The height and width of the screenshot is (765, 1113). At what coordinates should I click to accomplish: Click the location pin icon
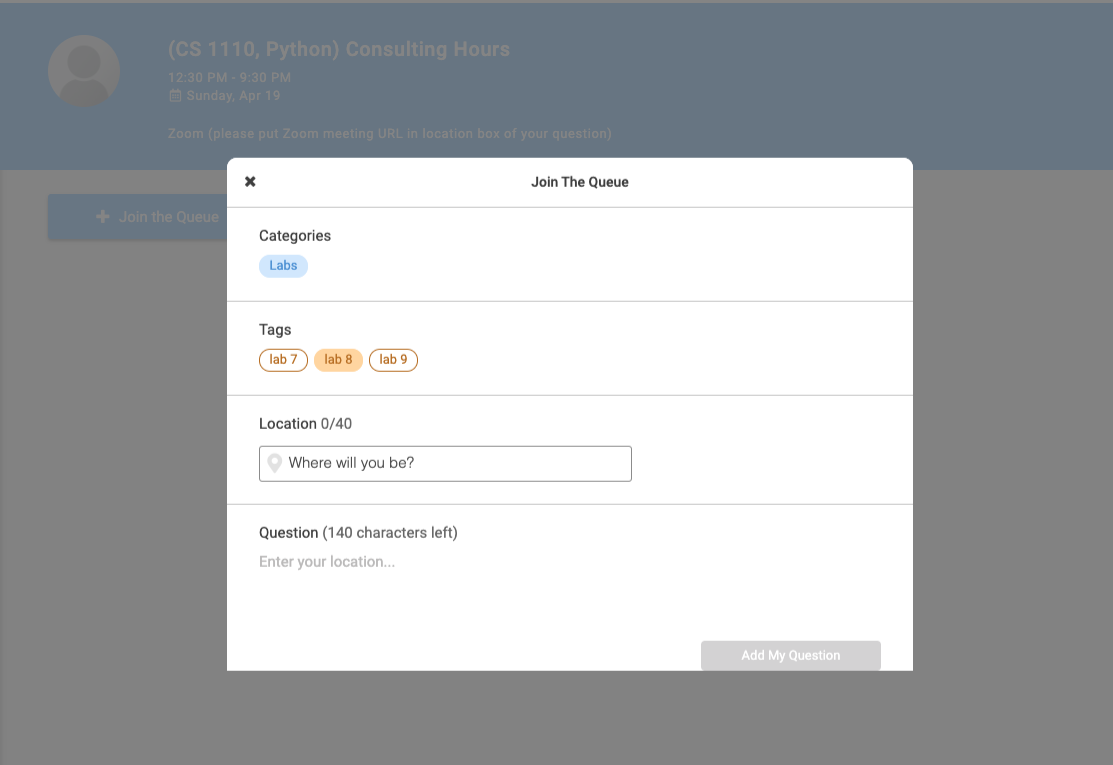pyautogui.click(x=274, y=464)
